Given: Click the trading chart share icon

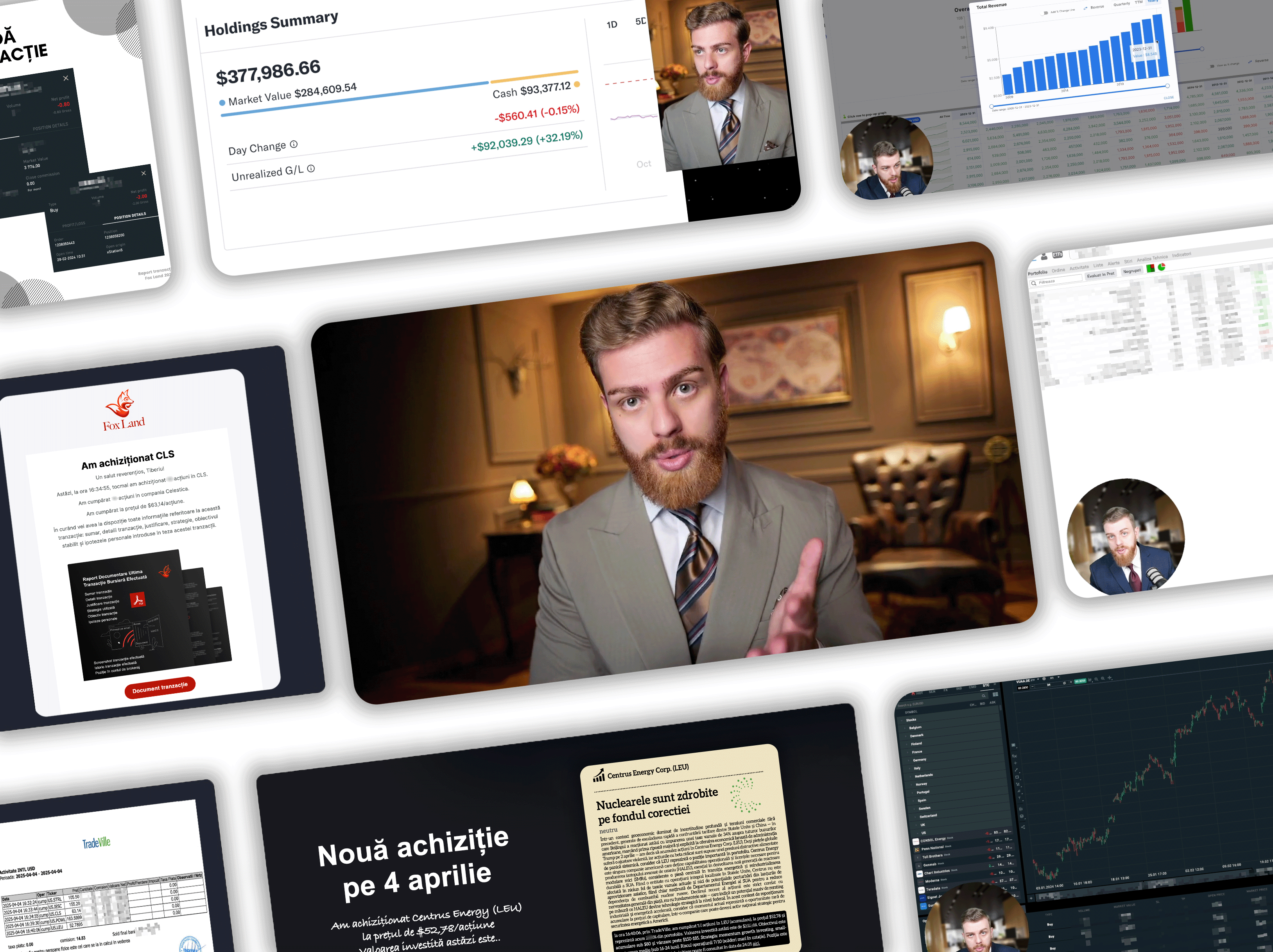Looking at the screenshot, I should tap(1023, 827).
